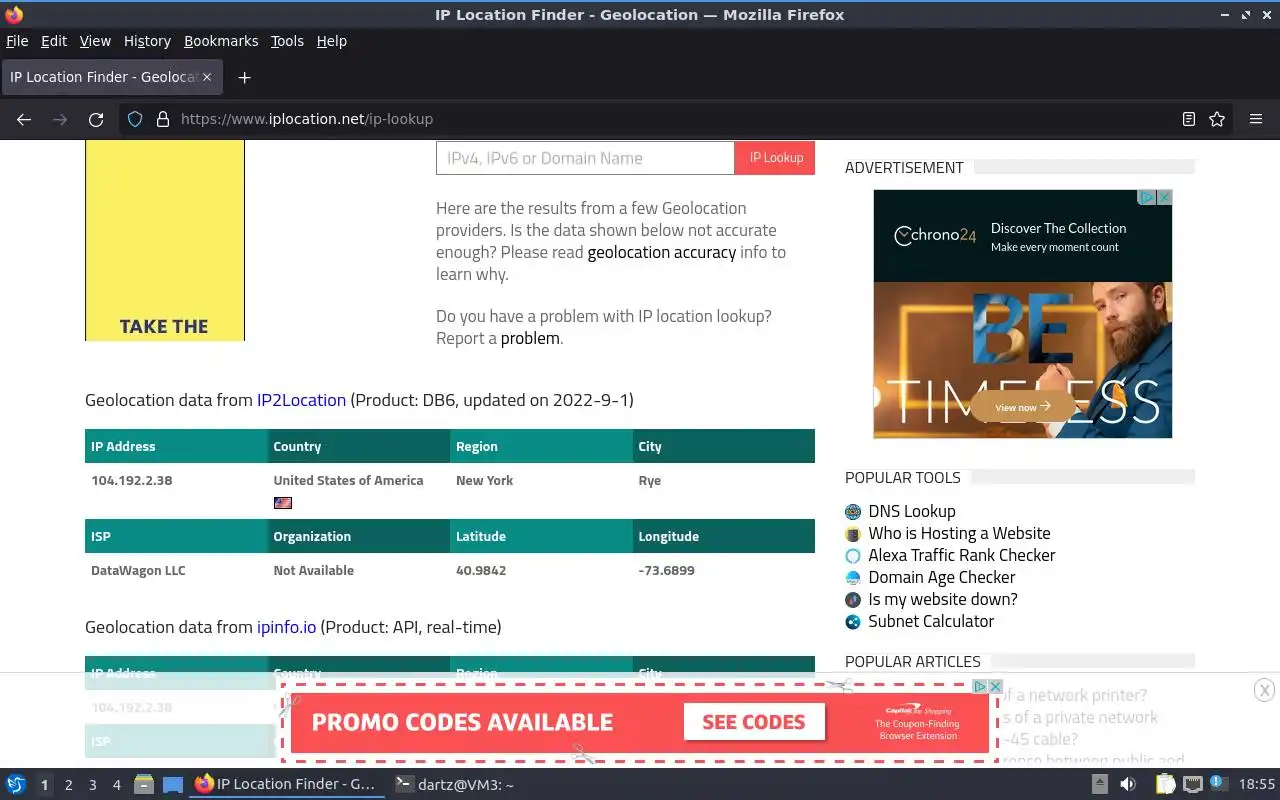The width and height of the screenshot is (1280, 800).
Task: Click SEE CODES button in banner ad
Action: (x=754, y=722)
